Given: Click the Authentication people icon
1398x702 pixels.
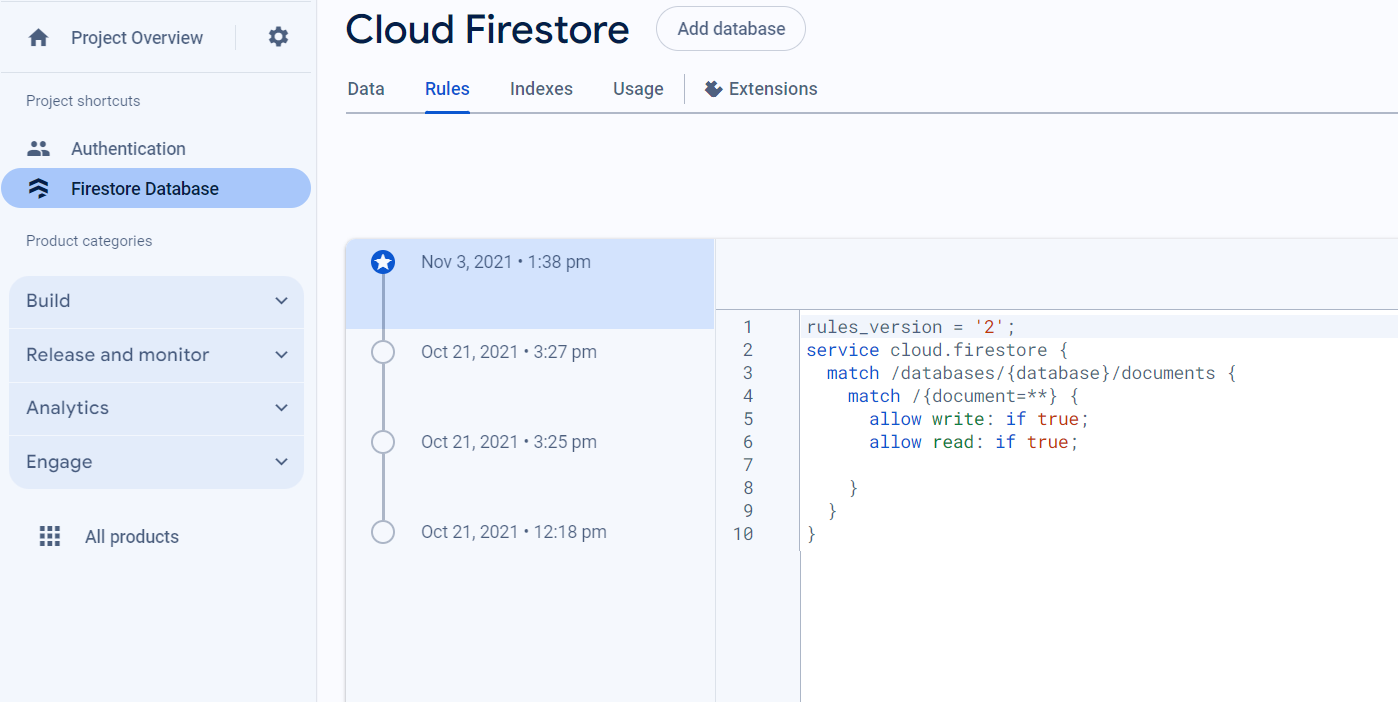Looking at the screenshot, I should pos(39,148).
